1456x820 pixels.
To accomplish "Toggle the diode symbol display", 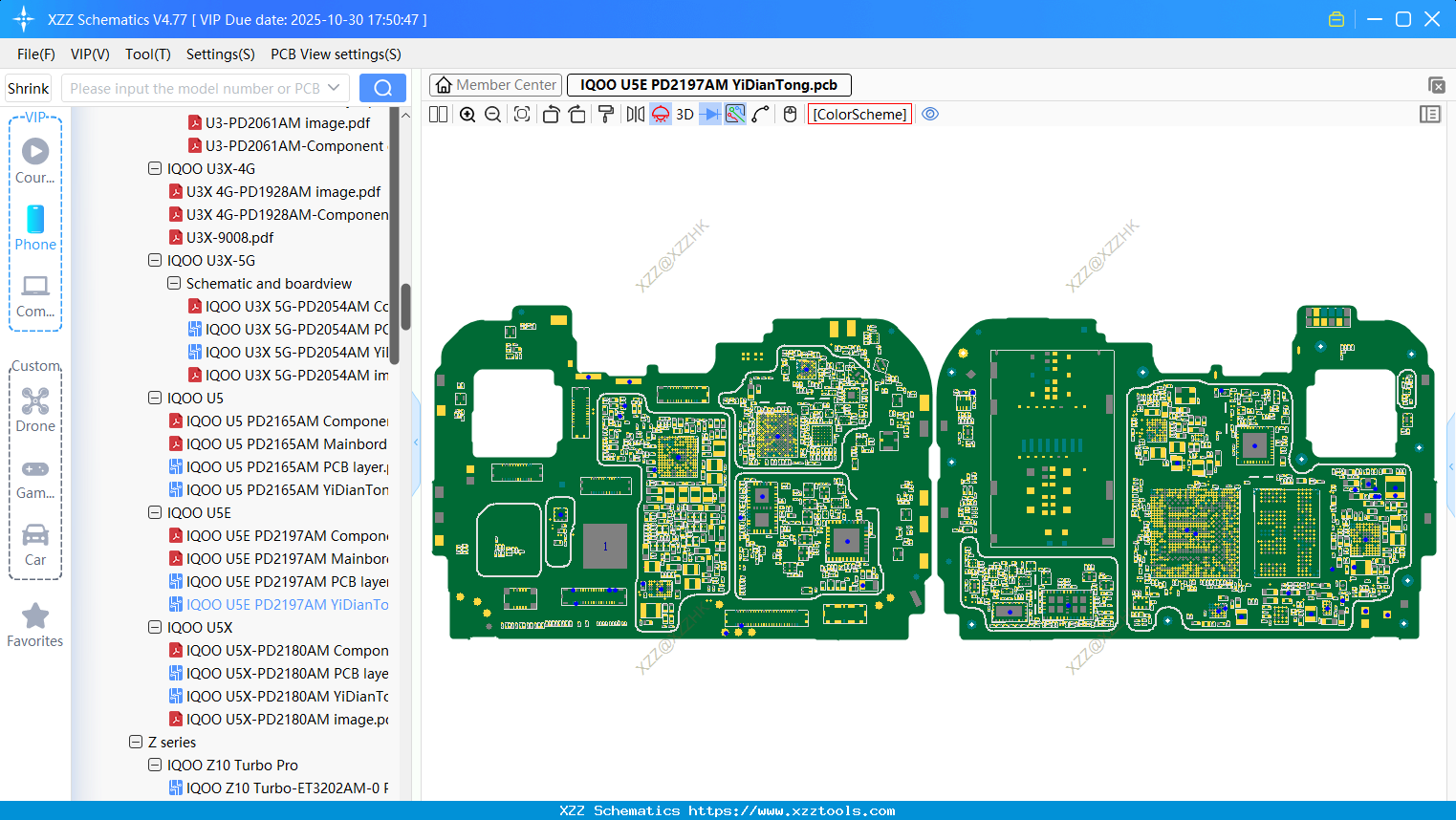I will point(710,114).
